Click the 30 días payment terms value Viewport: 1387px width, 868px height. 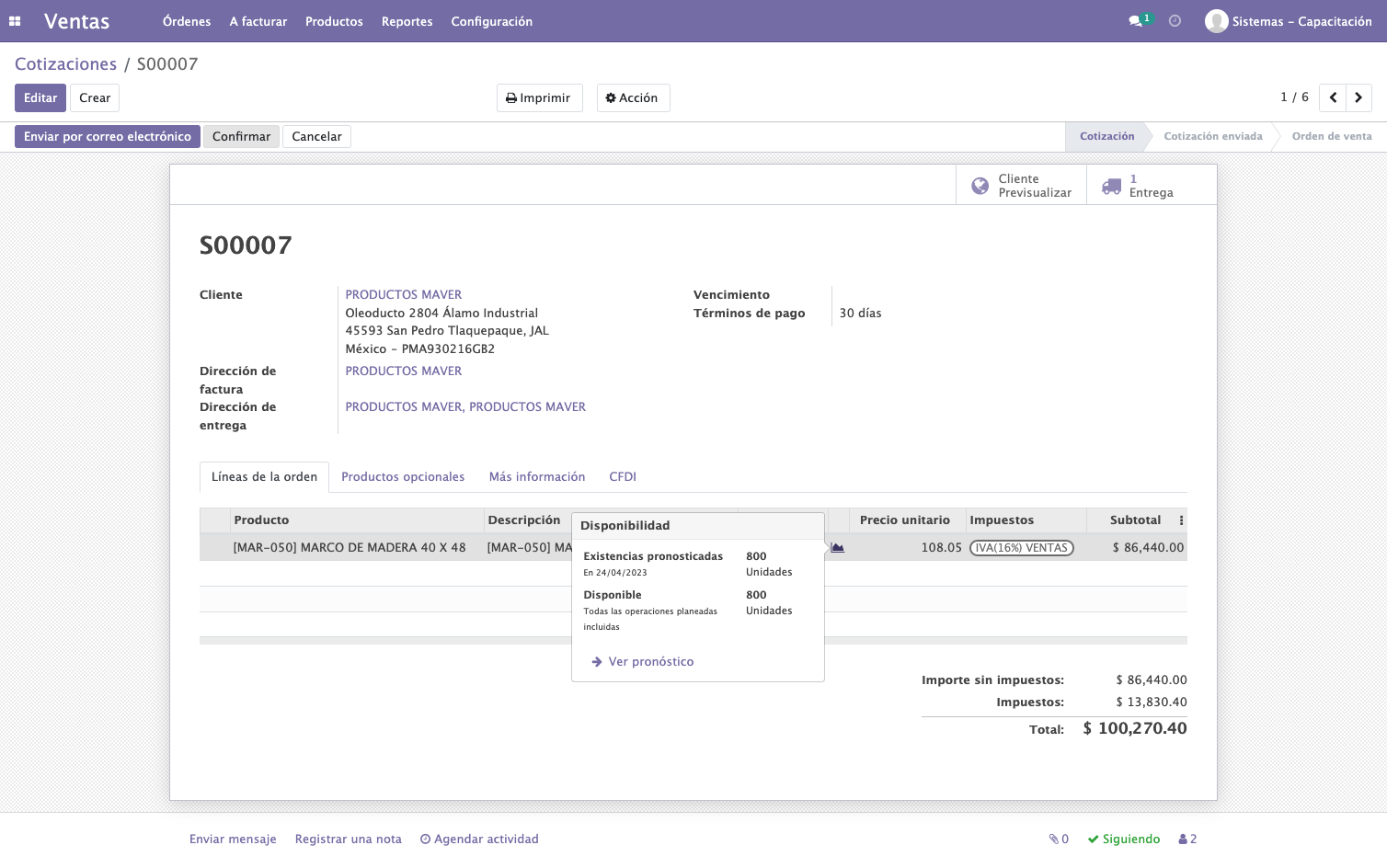pyautogui.click(x=860, y=313)
